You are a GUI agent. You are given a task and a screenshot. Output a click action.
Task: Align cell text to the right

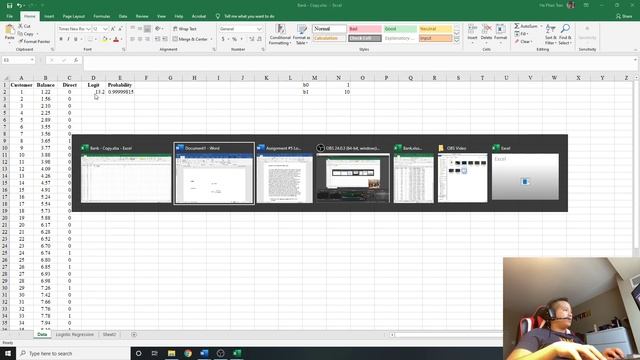coord(147,39)
